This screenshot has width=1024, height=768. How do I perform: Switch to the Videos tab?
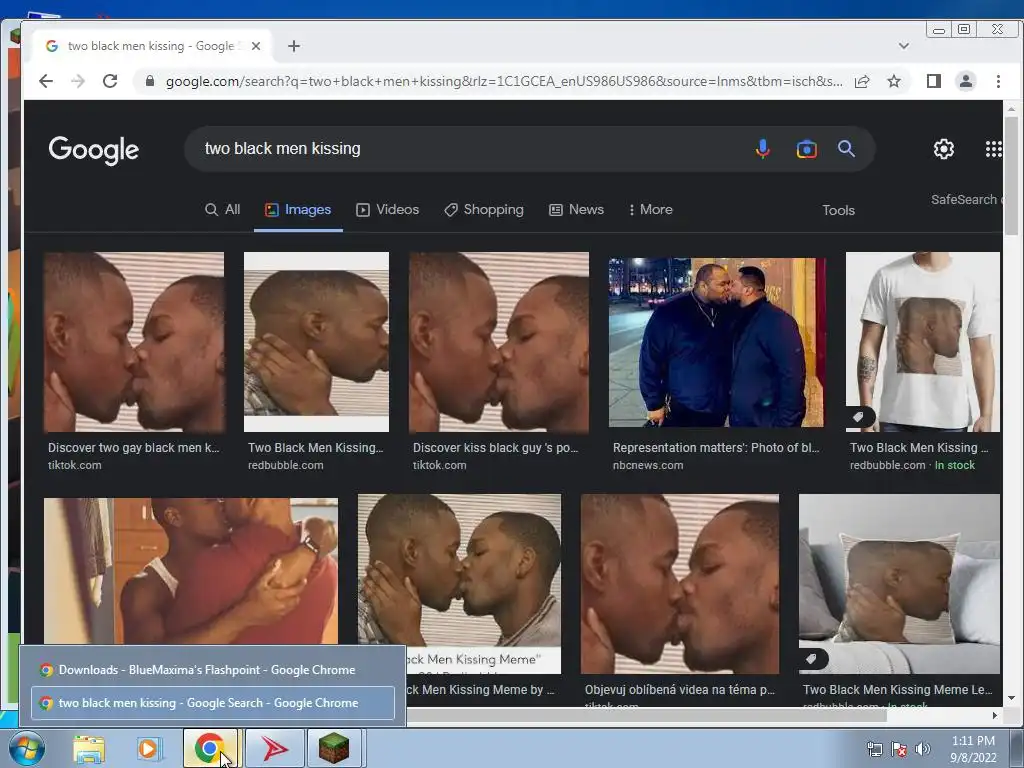click(x=387, y=210)
